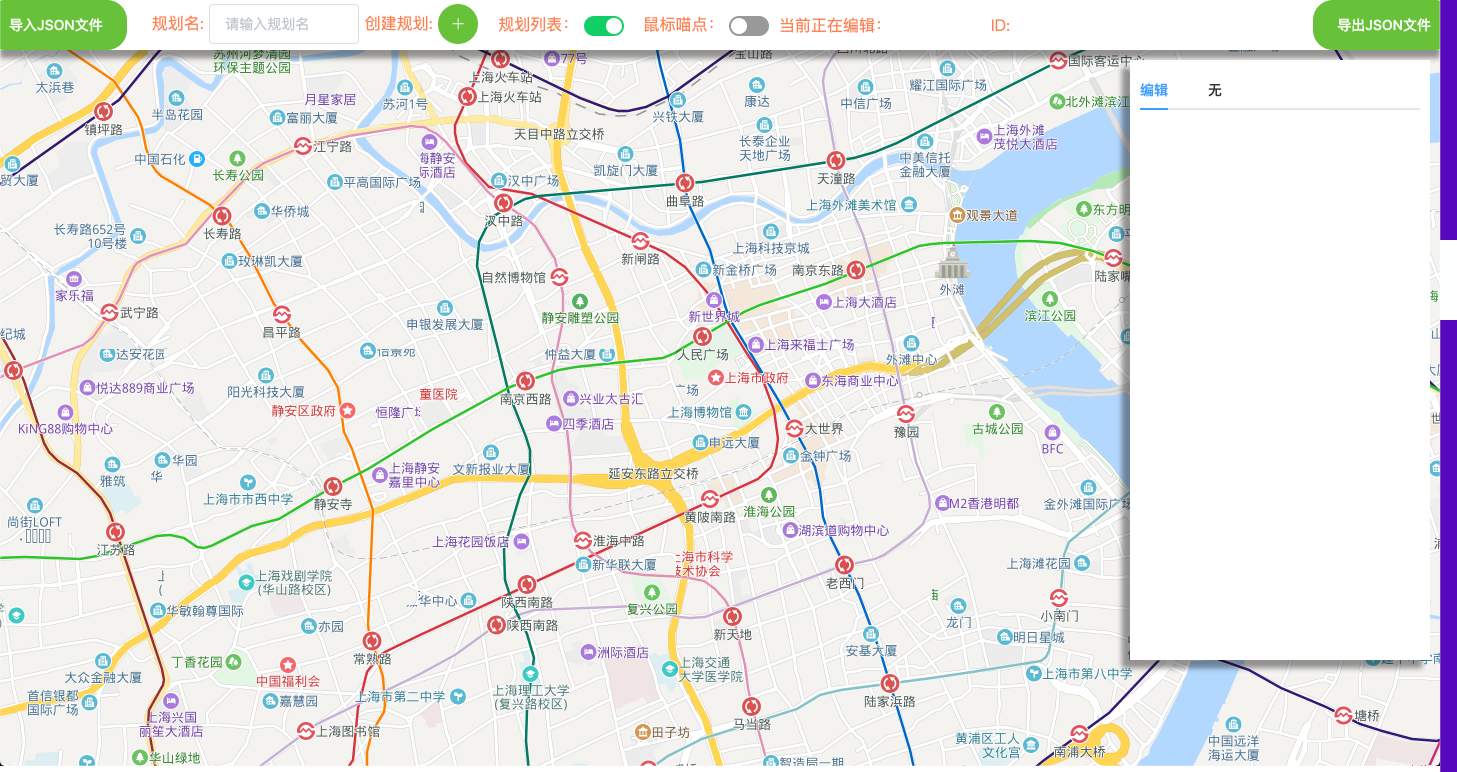Click the 汉中路 metro station icon
The image size is (1457, 772).
tap(503, 202)
